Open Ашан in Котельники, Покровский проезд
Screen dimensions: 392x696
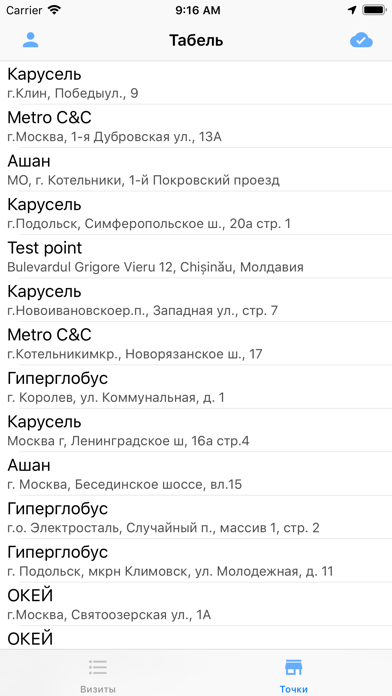(196, 170)
